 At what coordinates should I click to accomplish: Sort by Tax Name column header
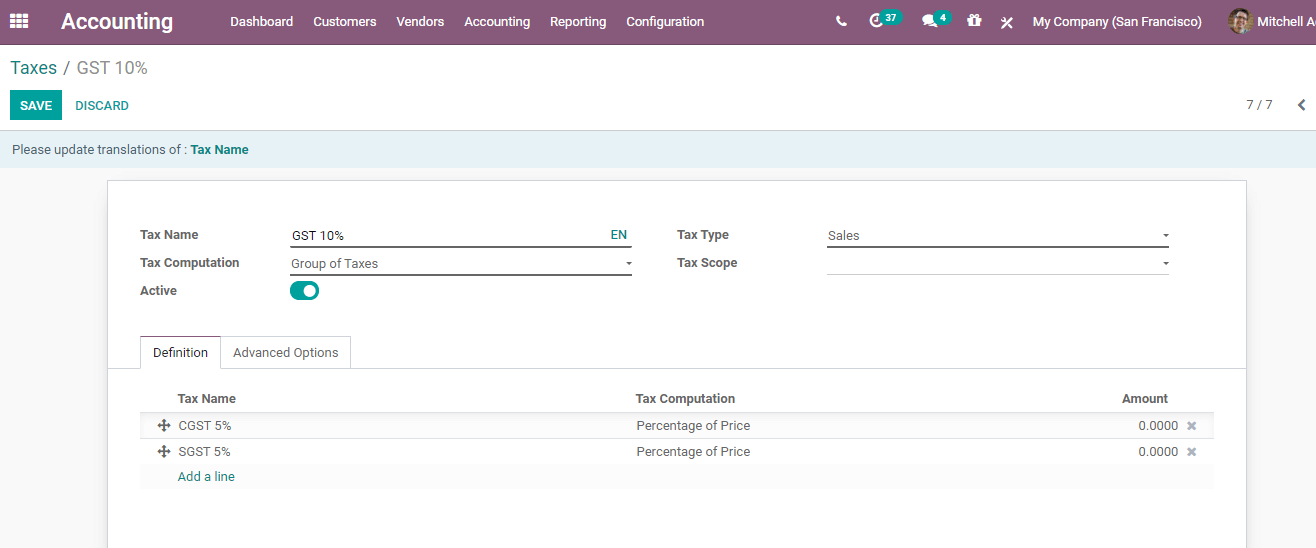(x=207, y=398)
